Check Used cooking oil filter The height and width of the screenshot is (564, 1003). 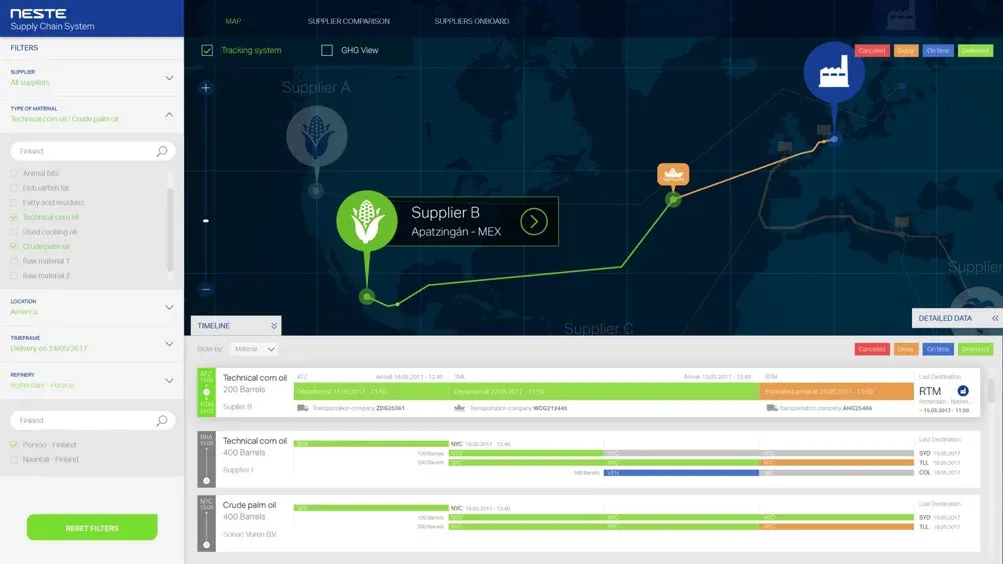(14, 232)
